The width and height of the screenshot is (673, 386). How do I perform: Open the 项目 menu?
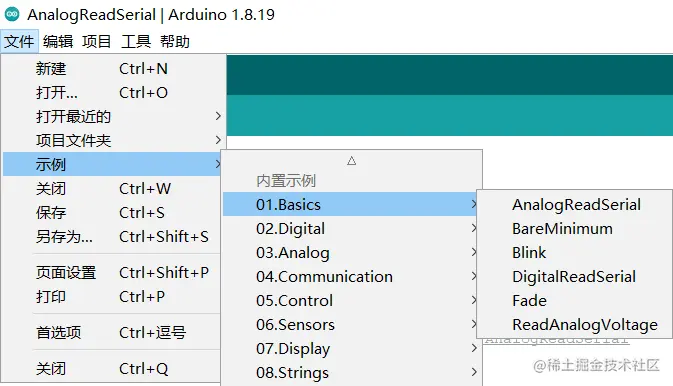click(x=97, y=42)
